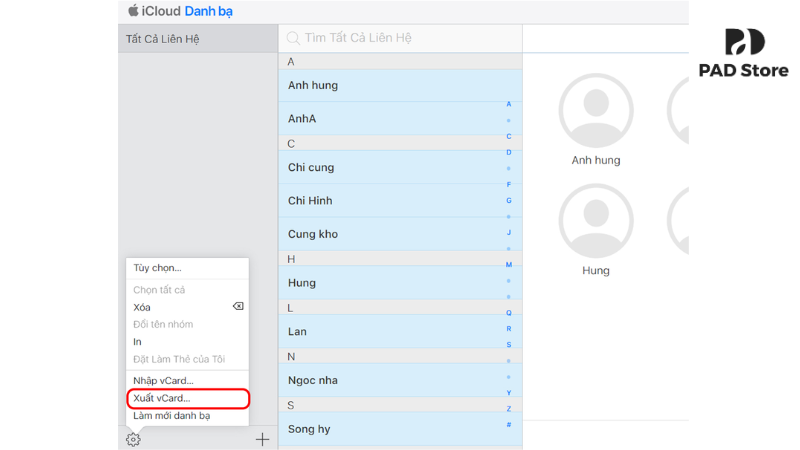Click the plus add contact icon
The image size is (800, 450).
[262, 439]
